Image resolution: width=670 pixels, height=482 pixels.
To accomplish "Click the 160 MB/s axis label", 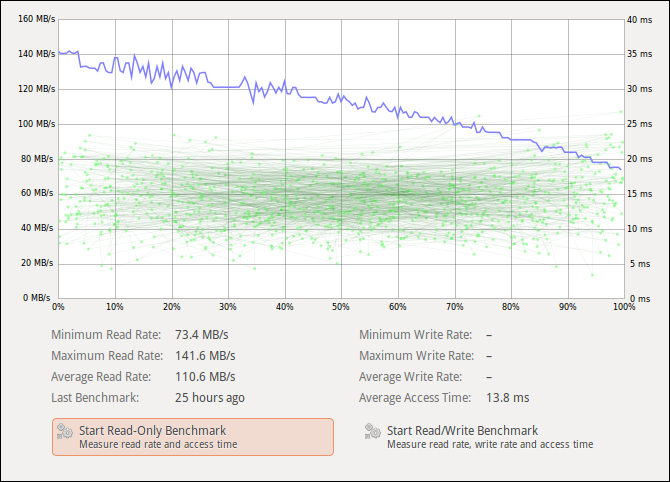I will coord(37,19).
